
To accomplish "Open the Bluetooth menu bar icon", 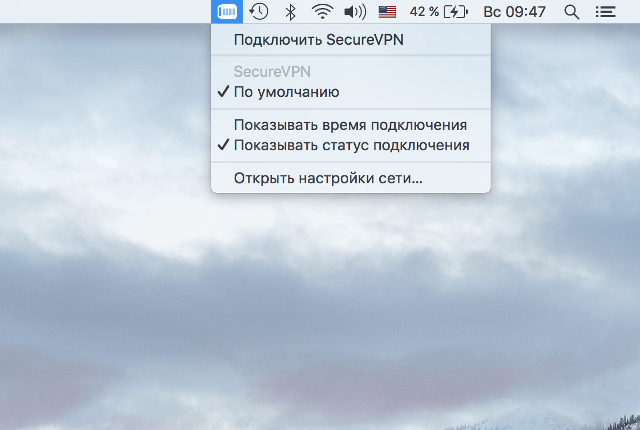I will pos(290,12).
